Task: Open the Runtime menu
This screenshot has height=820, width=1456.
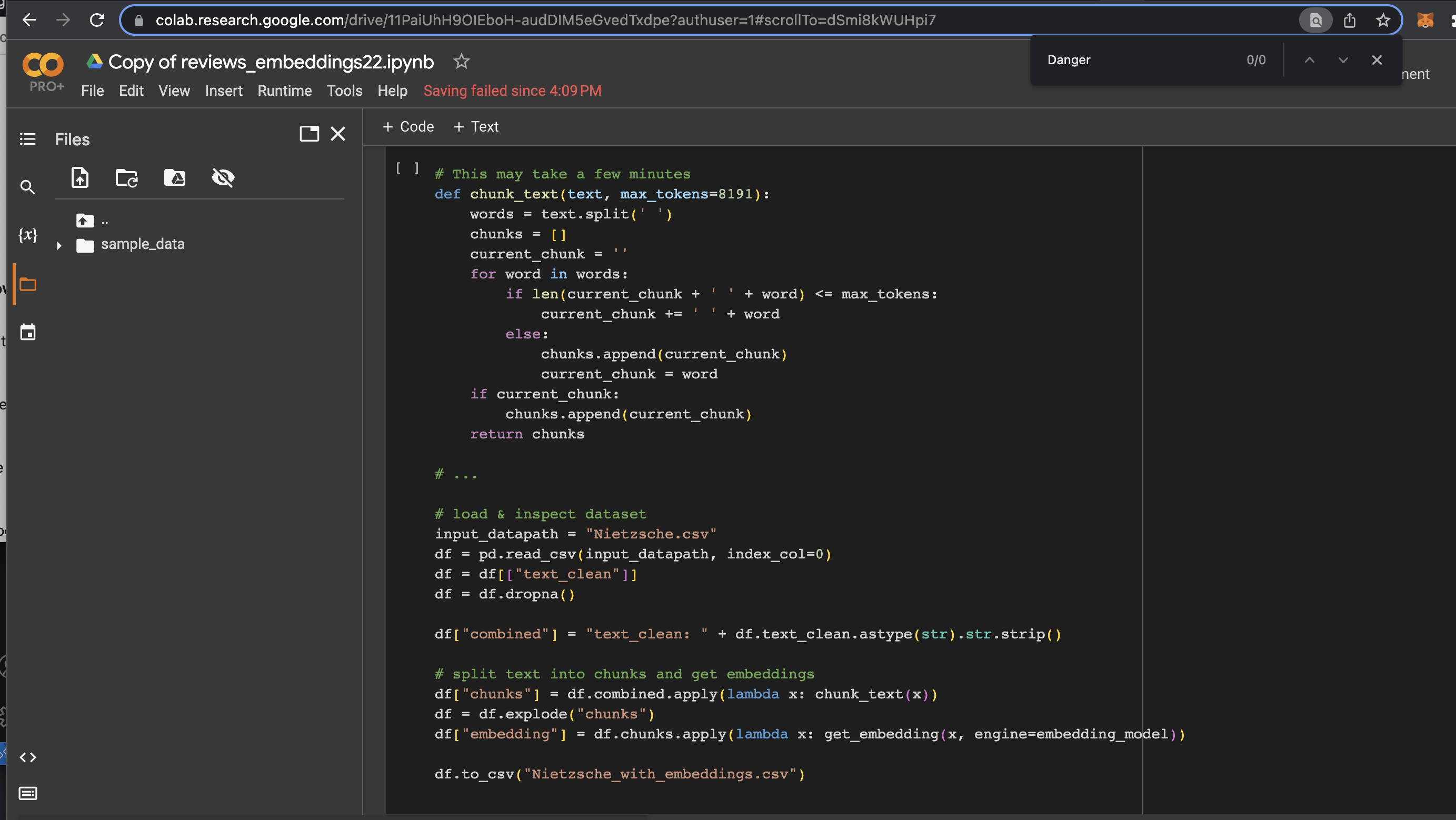Action: pyautogui.click(x=283, y=90)
